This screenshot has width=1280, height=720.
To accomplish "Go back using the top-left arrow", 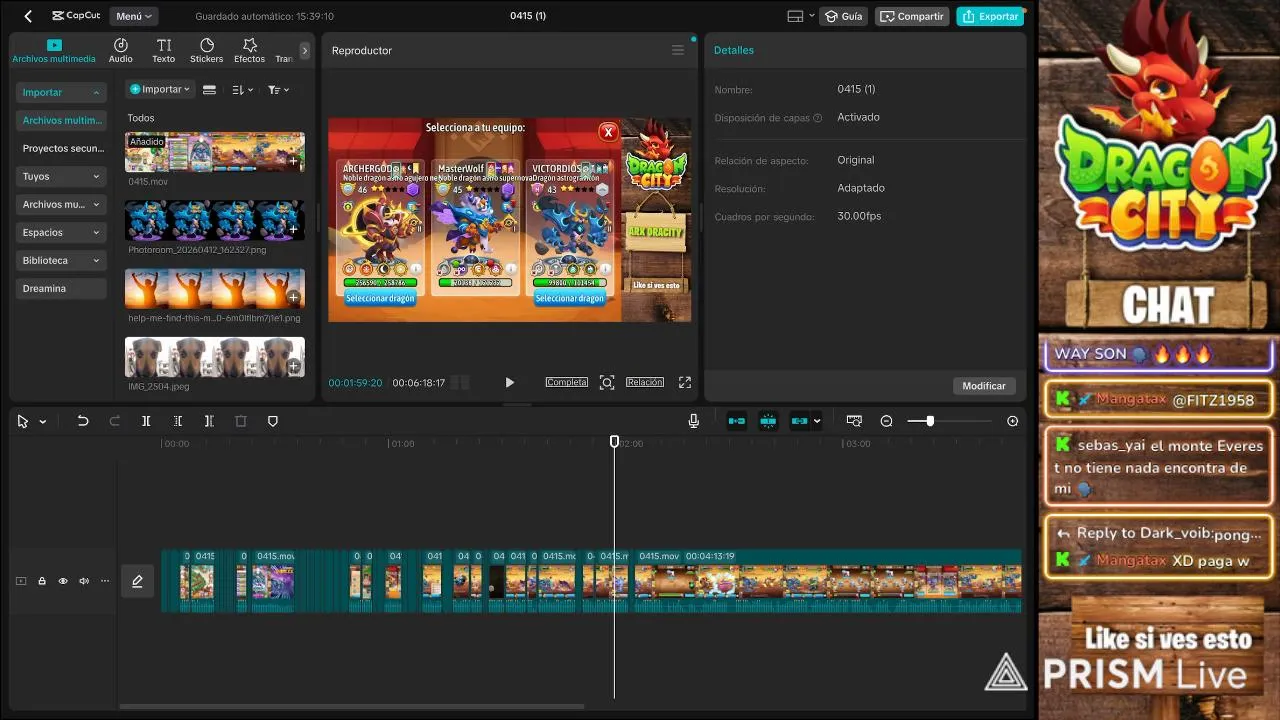I will click(28, 16).
